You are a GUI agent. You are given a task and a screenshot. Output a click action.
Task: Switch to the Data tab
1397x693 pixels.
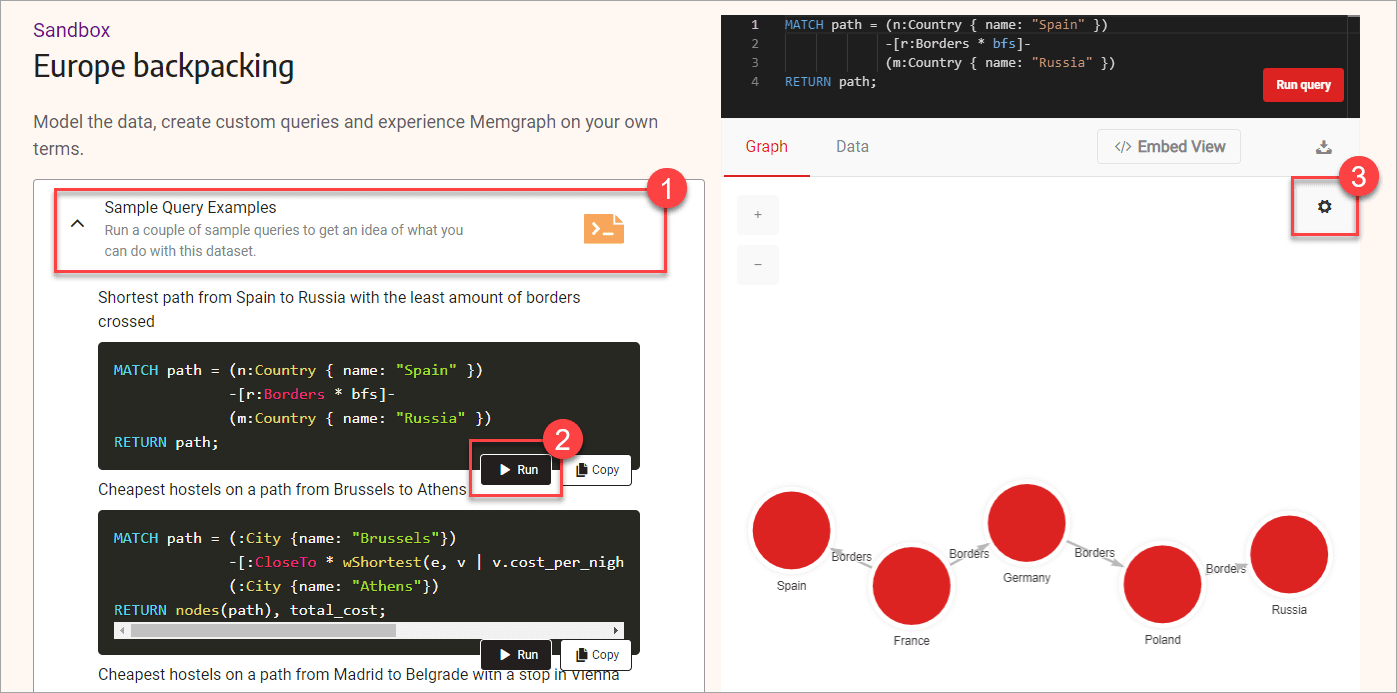[852, 147]
